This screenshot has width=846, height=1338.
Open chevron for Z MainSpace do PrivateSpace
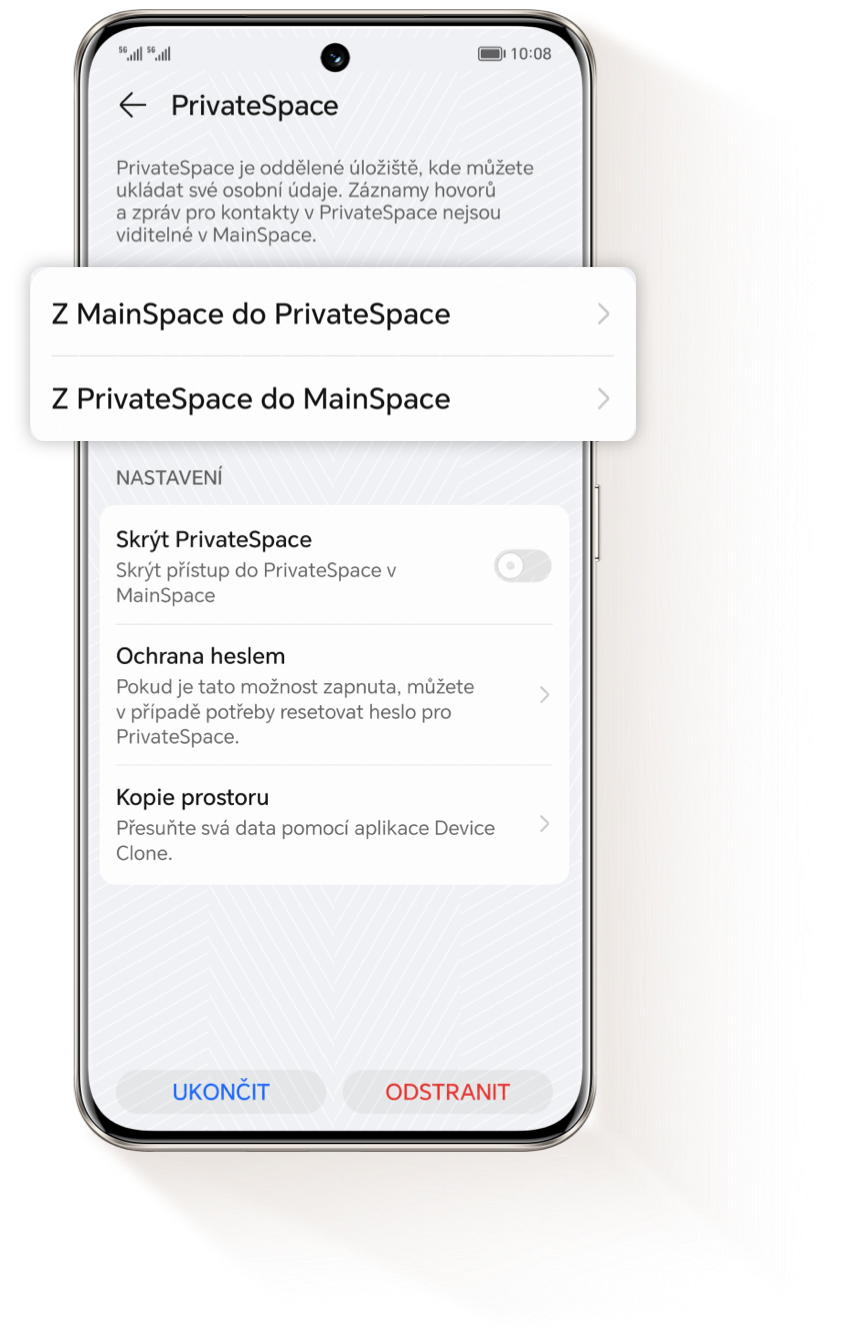(x=603, y=314)
